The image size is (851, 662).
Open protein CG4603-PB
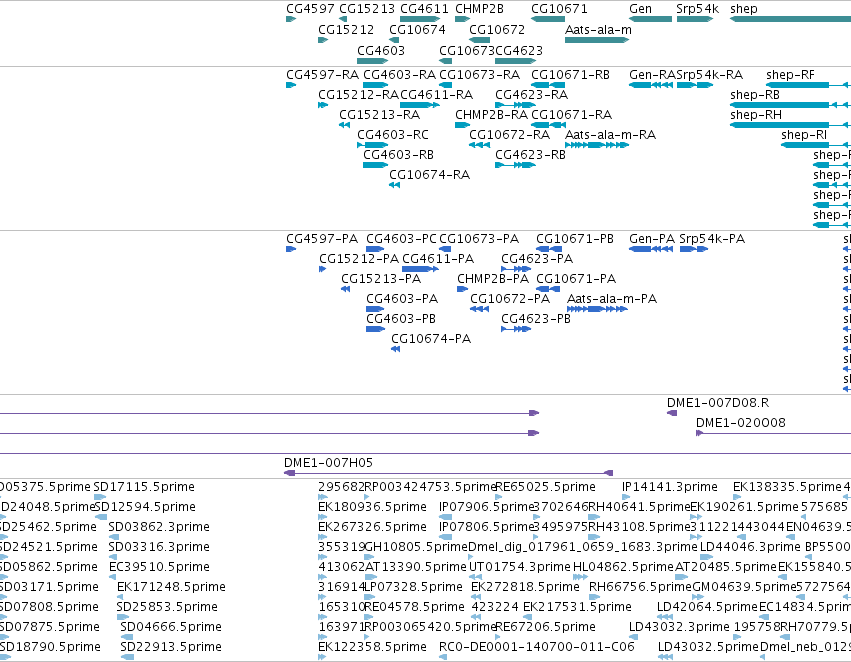coord(401,319)
